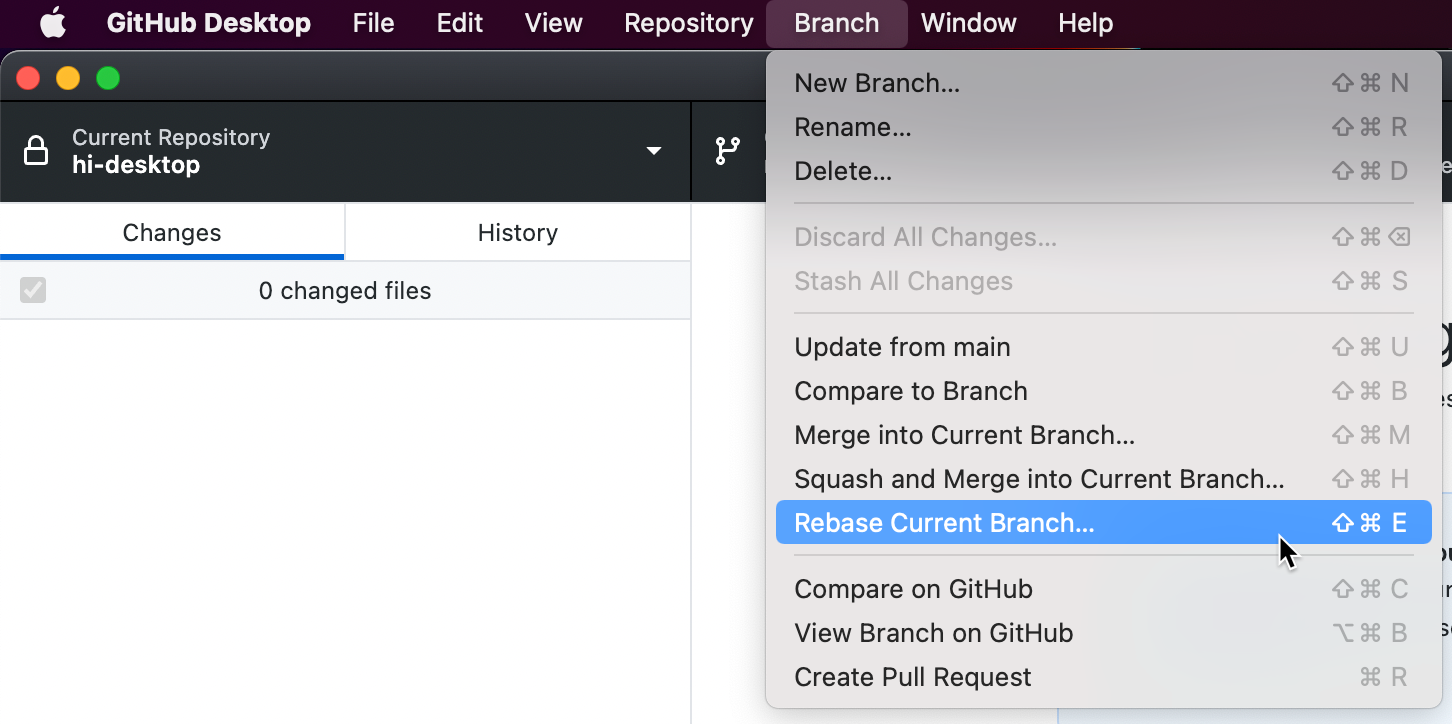Switch to the History tab
This screenshot has height=724, width=1452.
(x=517, y=232)
